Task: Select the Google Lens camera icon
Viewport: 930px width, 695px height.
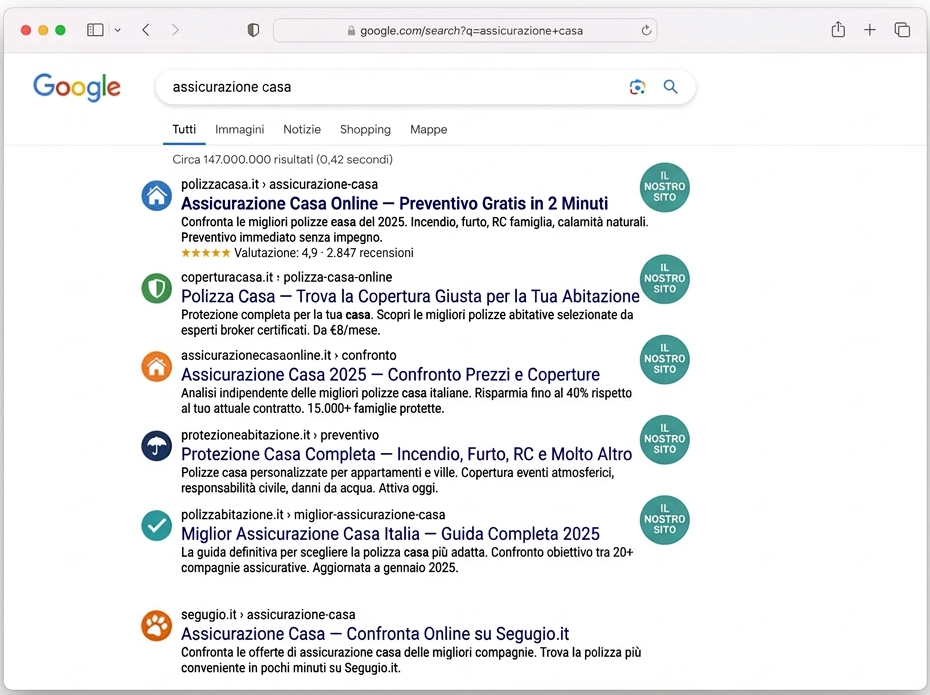Action: pos(637,87)
